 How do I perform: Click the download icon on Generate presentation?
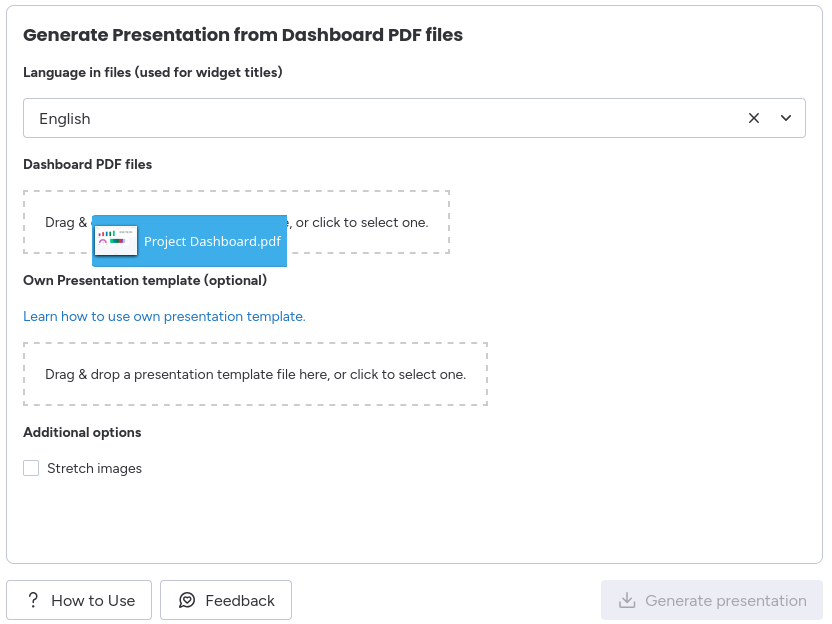(627, 600)
